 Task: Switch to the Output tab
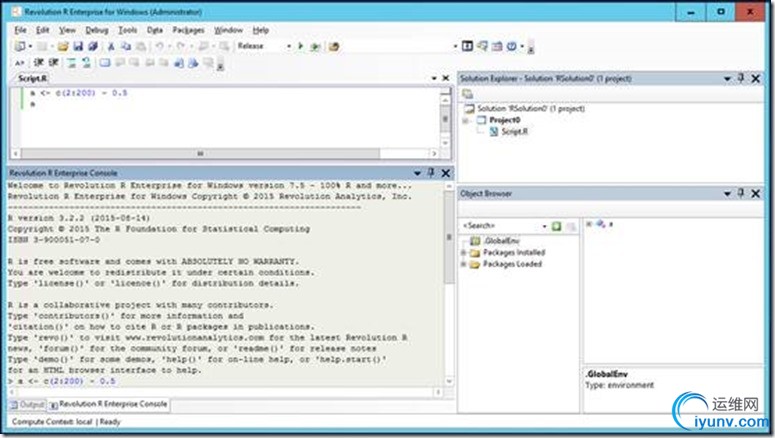pos(28,405)
